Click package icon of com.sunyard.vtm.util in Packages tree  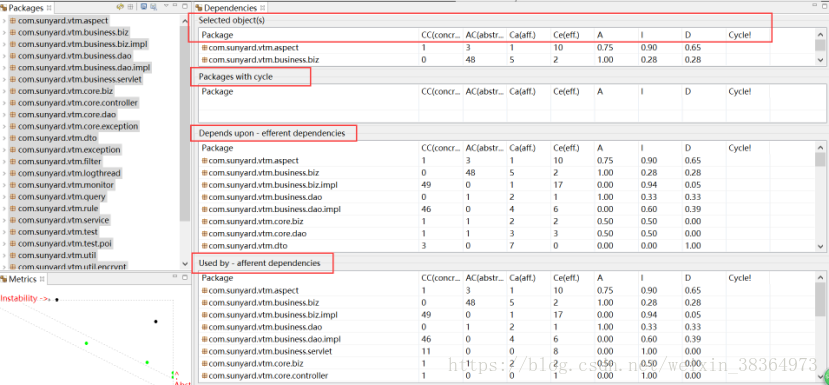pos(13,255)
